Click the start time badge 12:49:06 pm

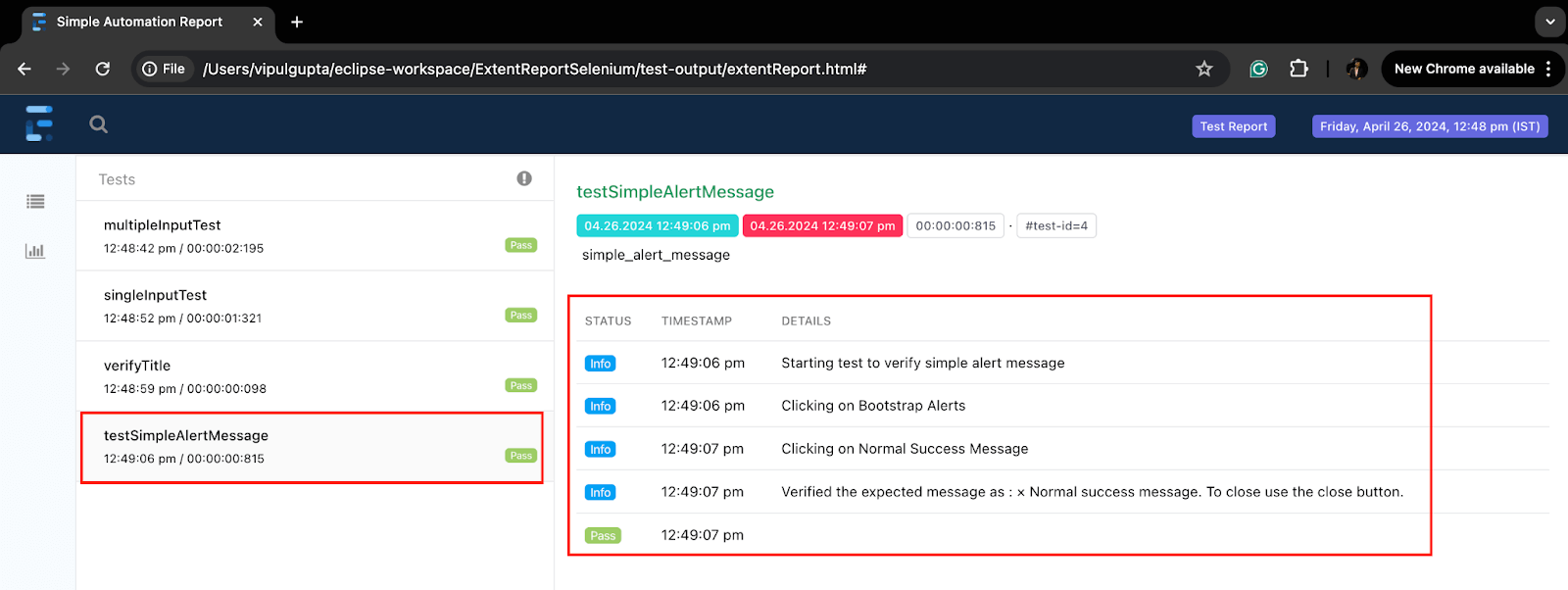pos(658,225)
